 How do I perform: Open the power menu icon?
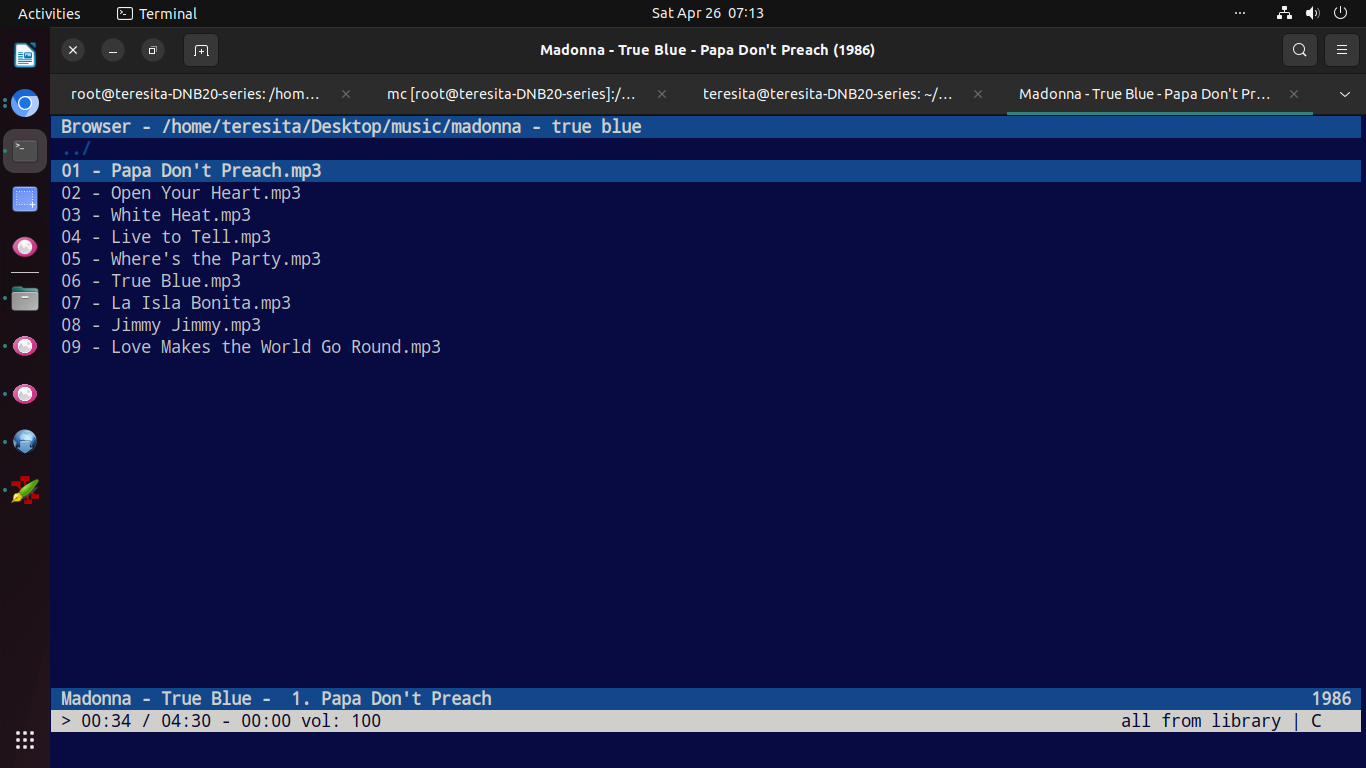pos(1340,14)
